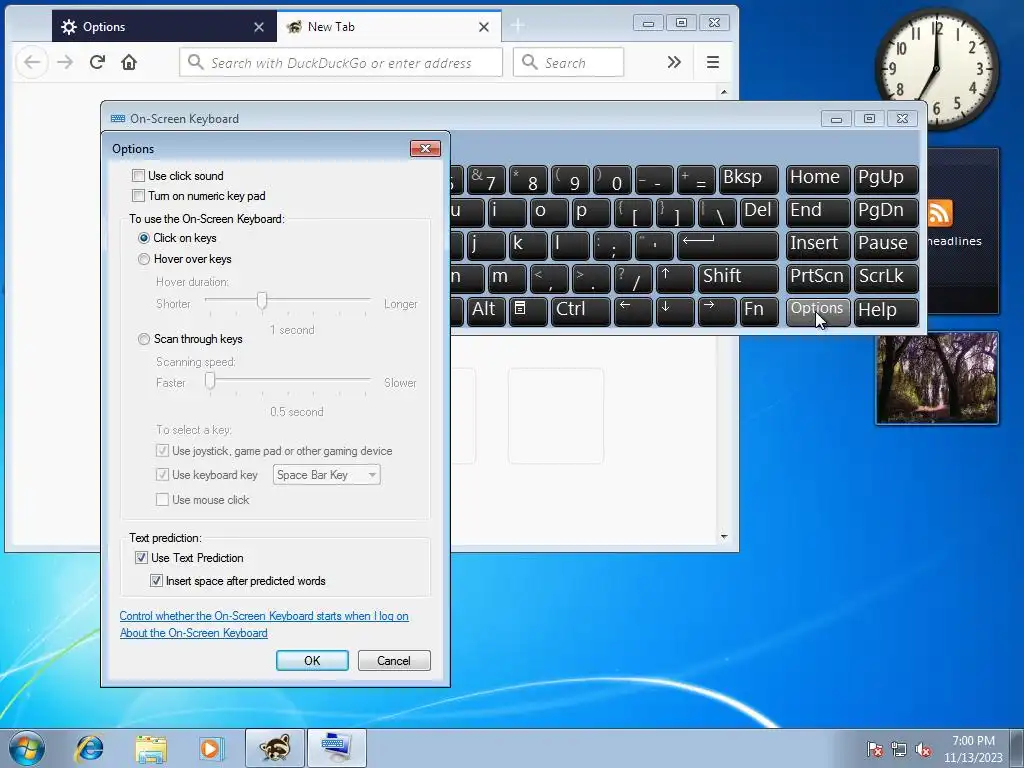This screenshot has width=1024, height=768.
Task: Switch to the New Tab browser tab
Action: point(389,27)
